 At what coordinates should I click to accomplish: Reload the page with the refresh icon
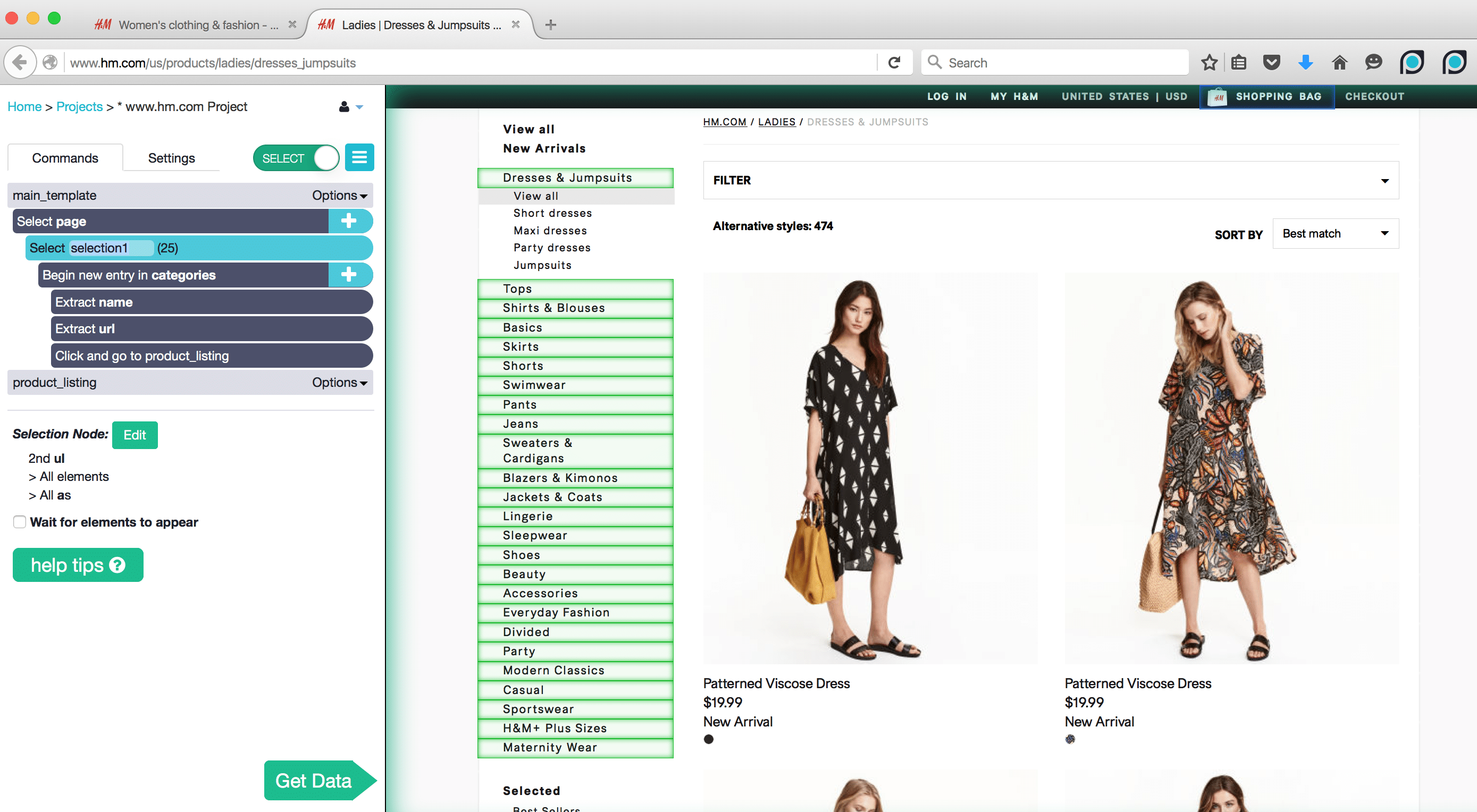tap(894, 62)
